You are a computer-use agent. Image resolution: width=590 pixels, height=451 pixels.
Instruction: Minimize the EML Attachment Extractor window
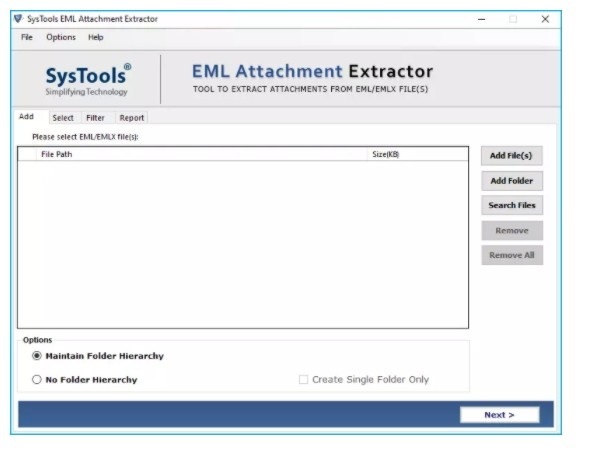[x=482, y=19]
